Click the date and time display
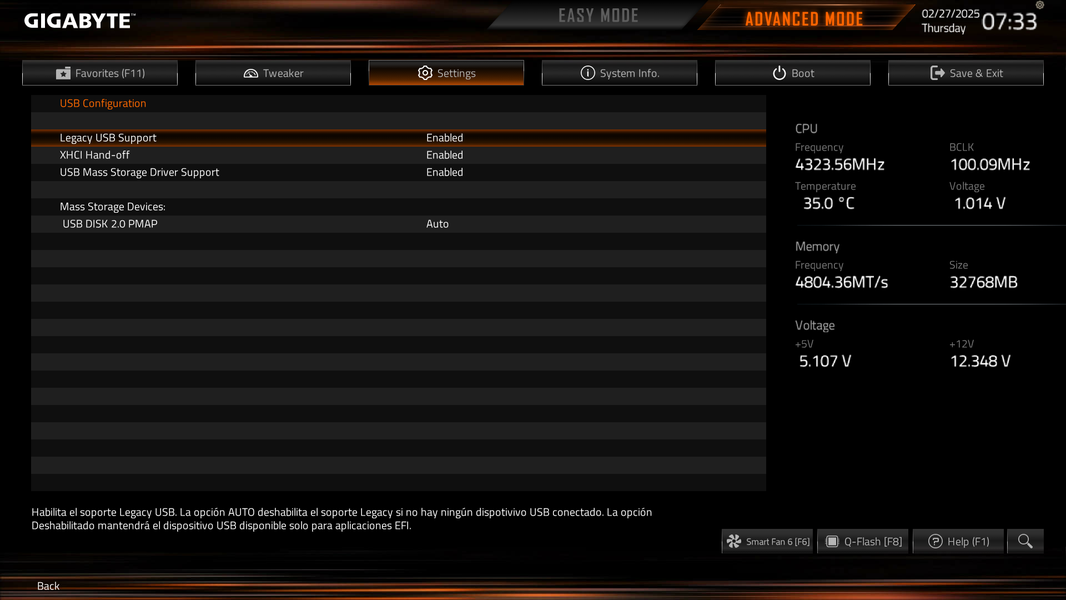The image size is (1066, 600). (x=979, y=20)
